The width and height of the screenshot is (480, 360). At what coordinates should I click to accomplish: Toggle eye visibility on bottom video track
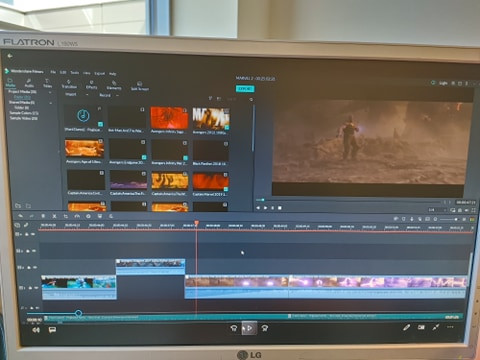point(36,288)
